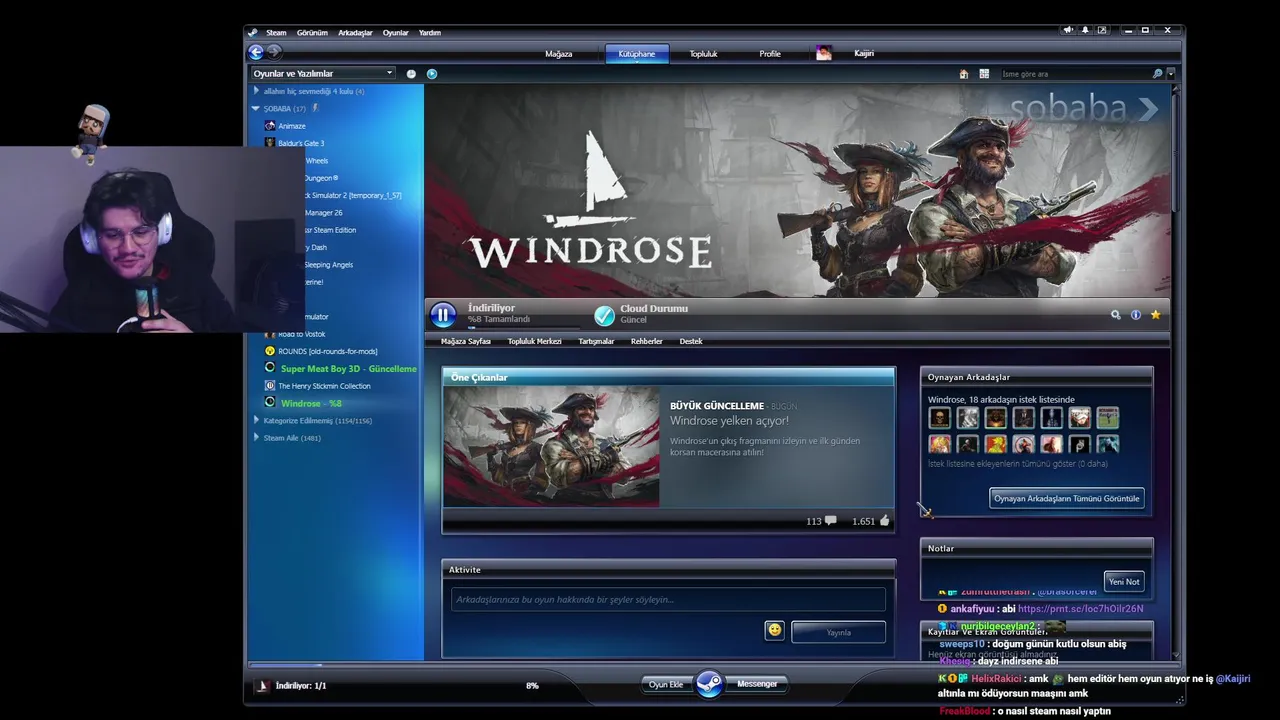Open the Steam menu
The image size is (1280, 720).
click(276, 33)
